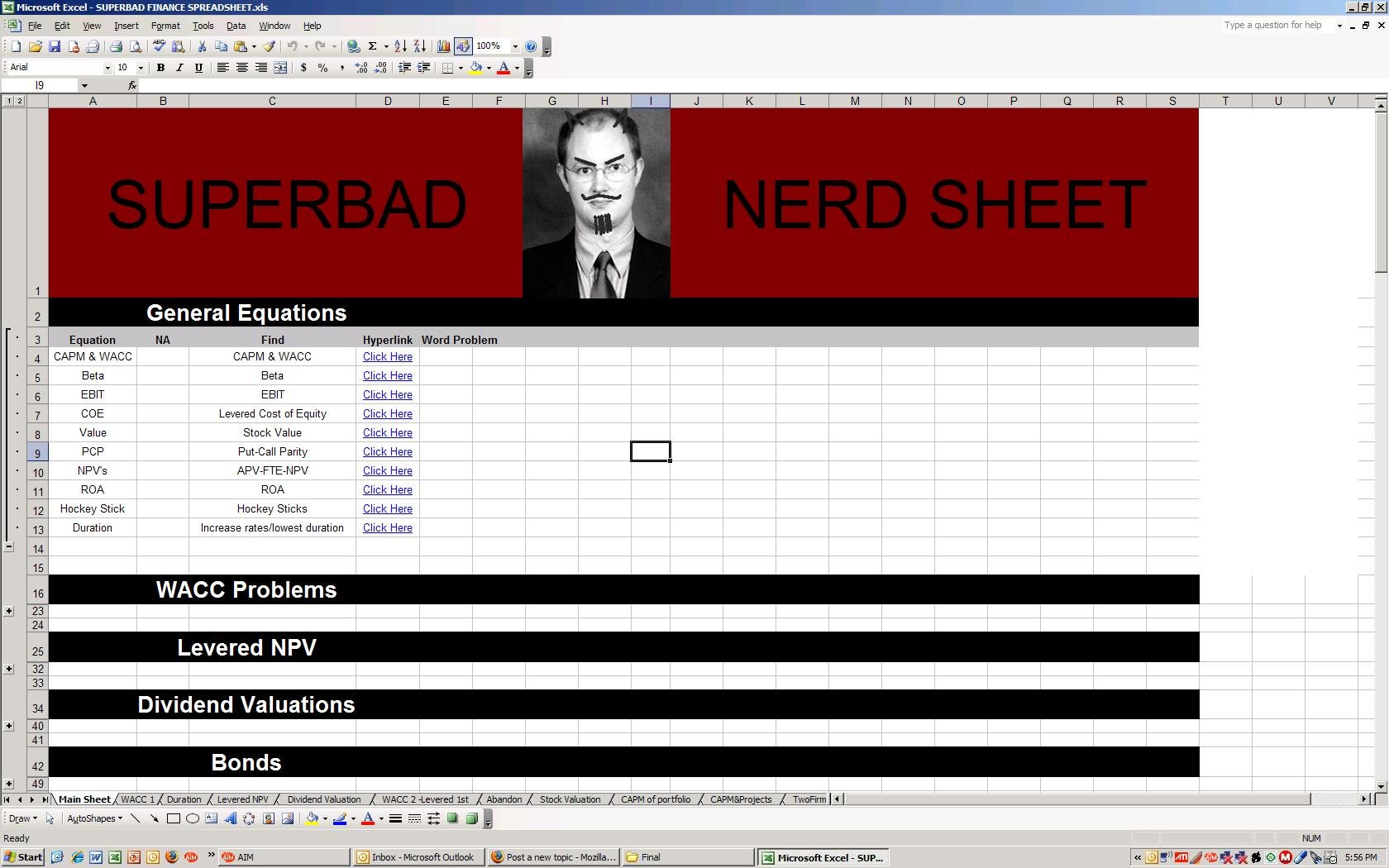
Task: Click the Beta Click Here hyperlink
Action: pyautogui.click(x=387, y=375)
